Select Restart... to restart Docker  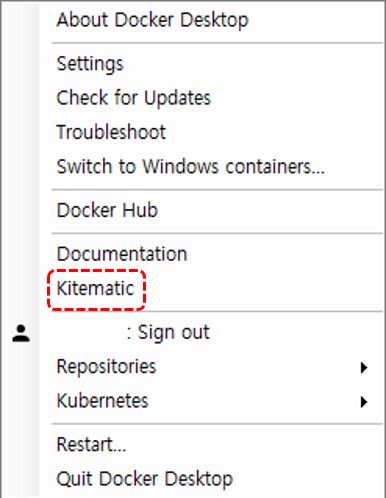point(91,445)
